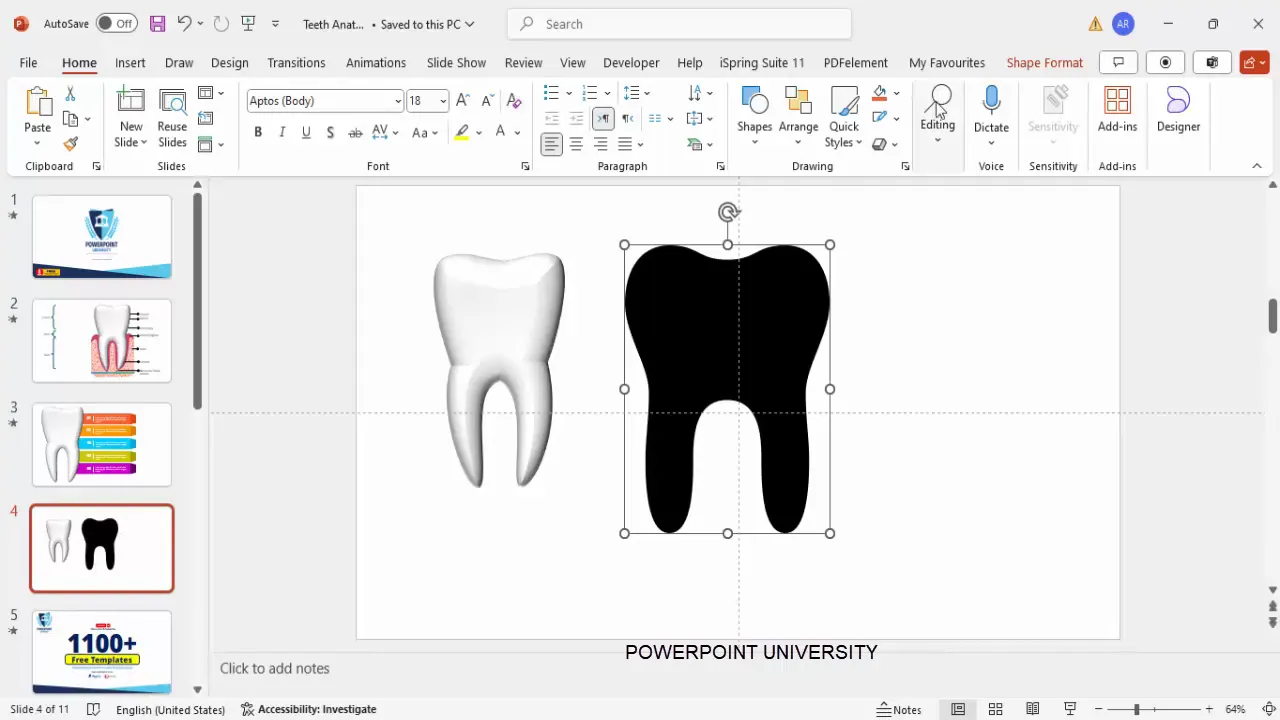Collapse the ribbon with the chevron
This screenshot has width=1280, height=720.
click(1257, 166)
